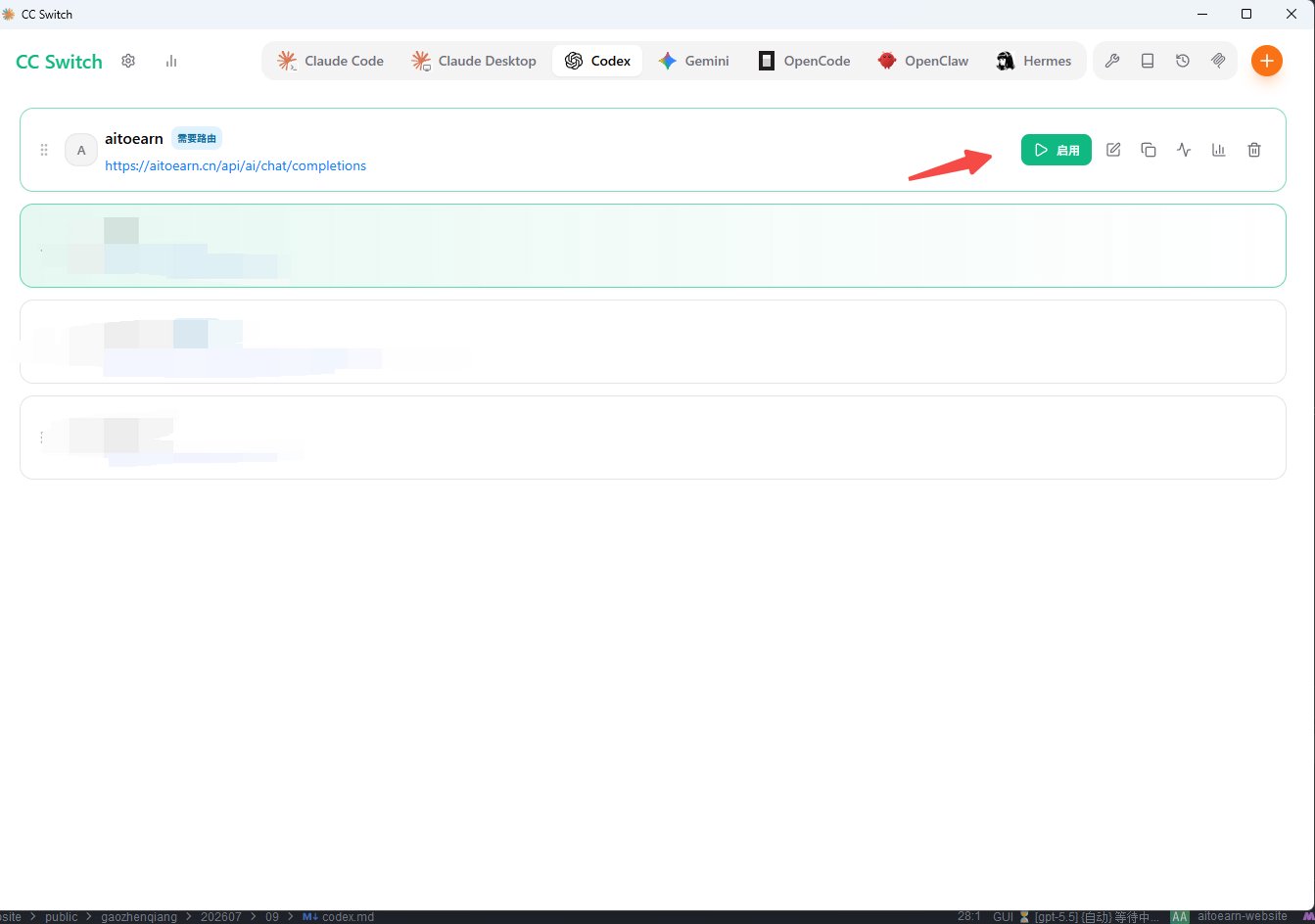Click the 09 breadcrumb folder
1315x924 pixels.
pyautogui.click(x=272, y=917)
